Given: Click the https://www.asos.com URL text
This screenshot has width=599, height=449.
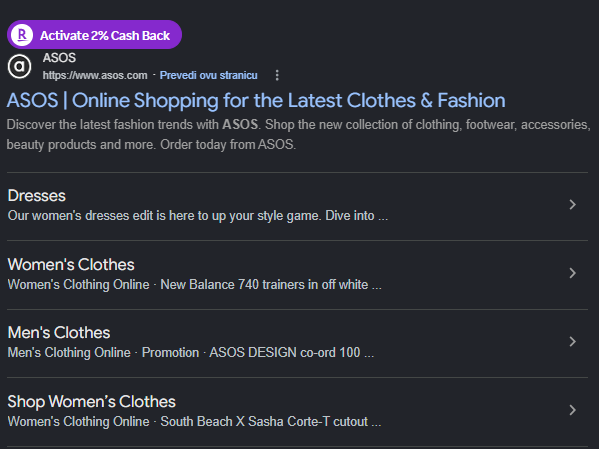Looking at the screenshot, I should 95,75.
